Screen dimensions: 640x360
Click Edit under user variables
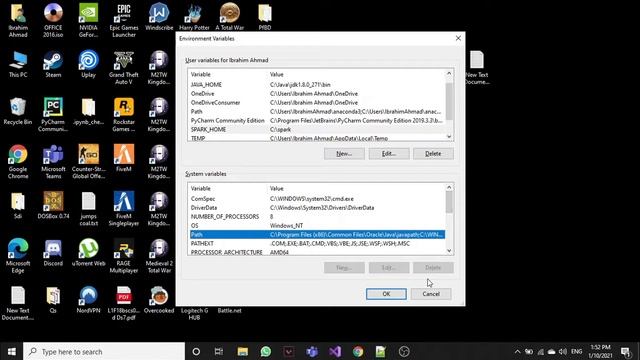389,153
